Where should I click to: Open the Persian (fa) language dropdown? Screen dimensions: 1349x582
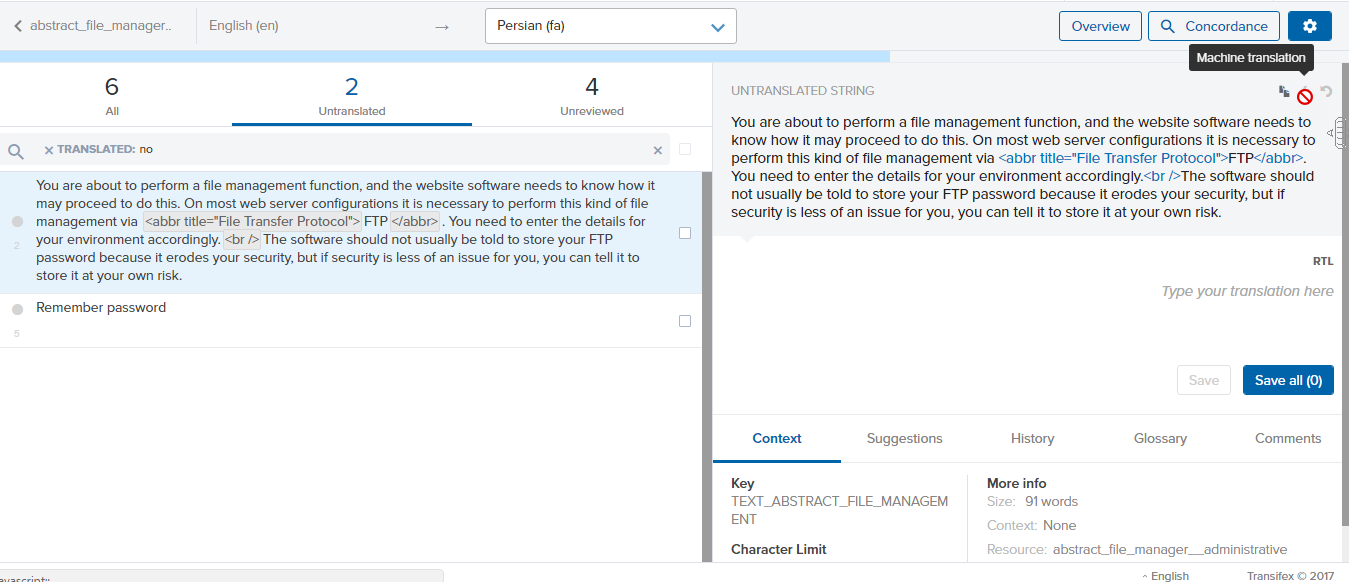[x=610, y=26]
